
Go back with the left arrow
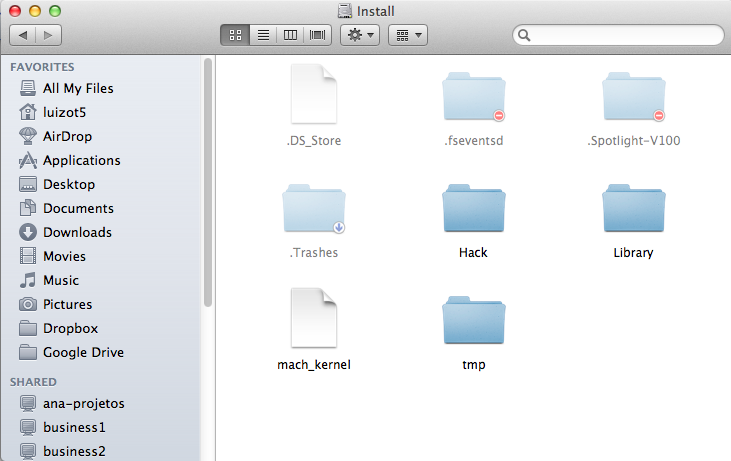[22, 35]
